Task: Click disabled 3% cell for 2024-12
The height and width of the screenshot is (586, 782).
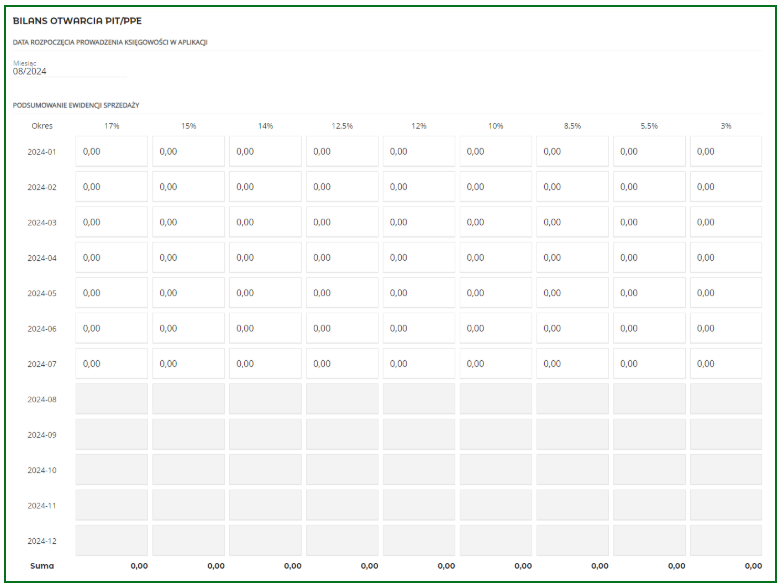Action: click(726, 541)
